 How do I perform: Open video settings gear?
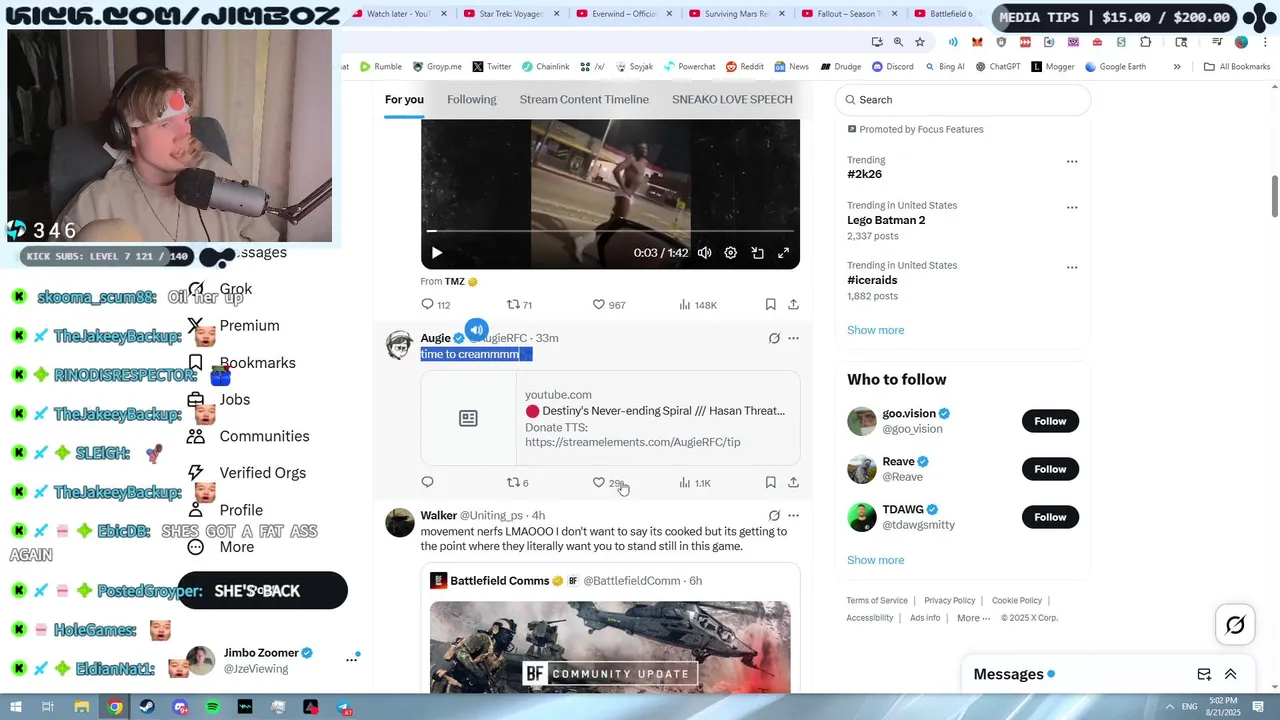pyautogui.click(x=731, y=253)
